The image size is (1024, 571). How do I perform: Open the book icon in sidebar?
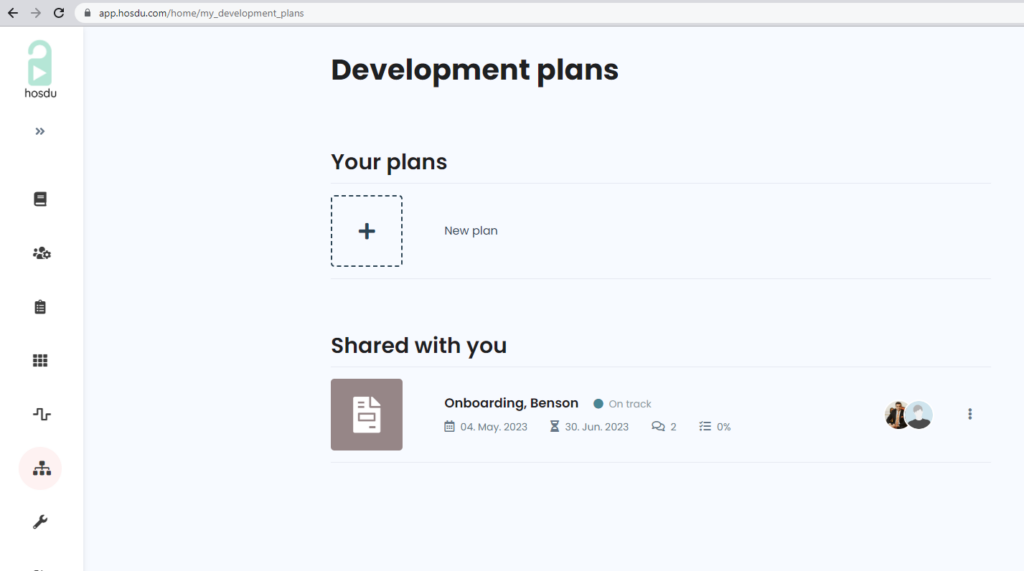(x=40, y=199)
